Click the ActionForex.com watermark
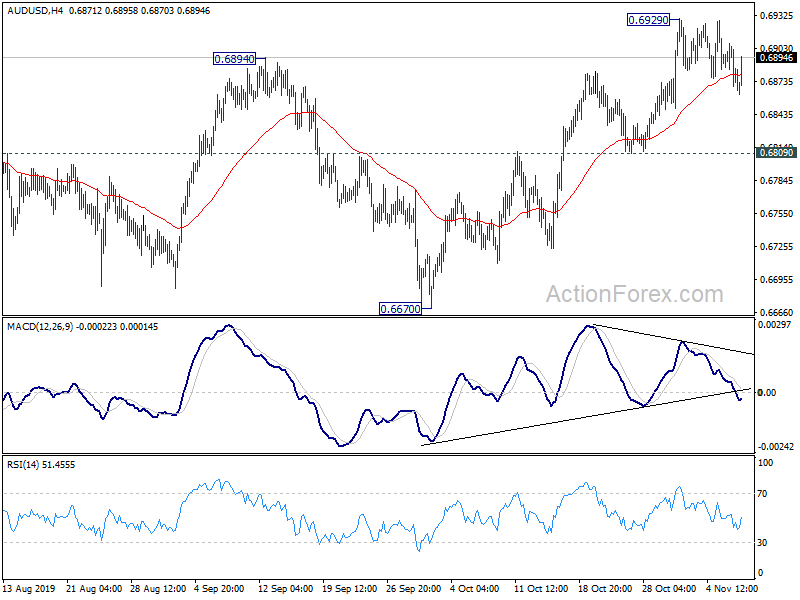The height and width of the screenshot is (600, 800). (635, 294)
